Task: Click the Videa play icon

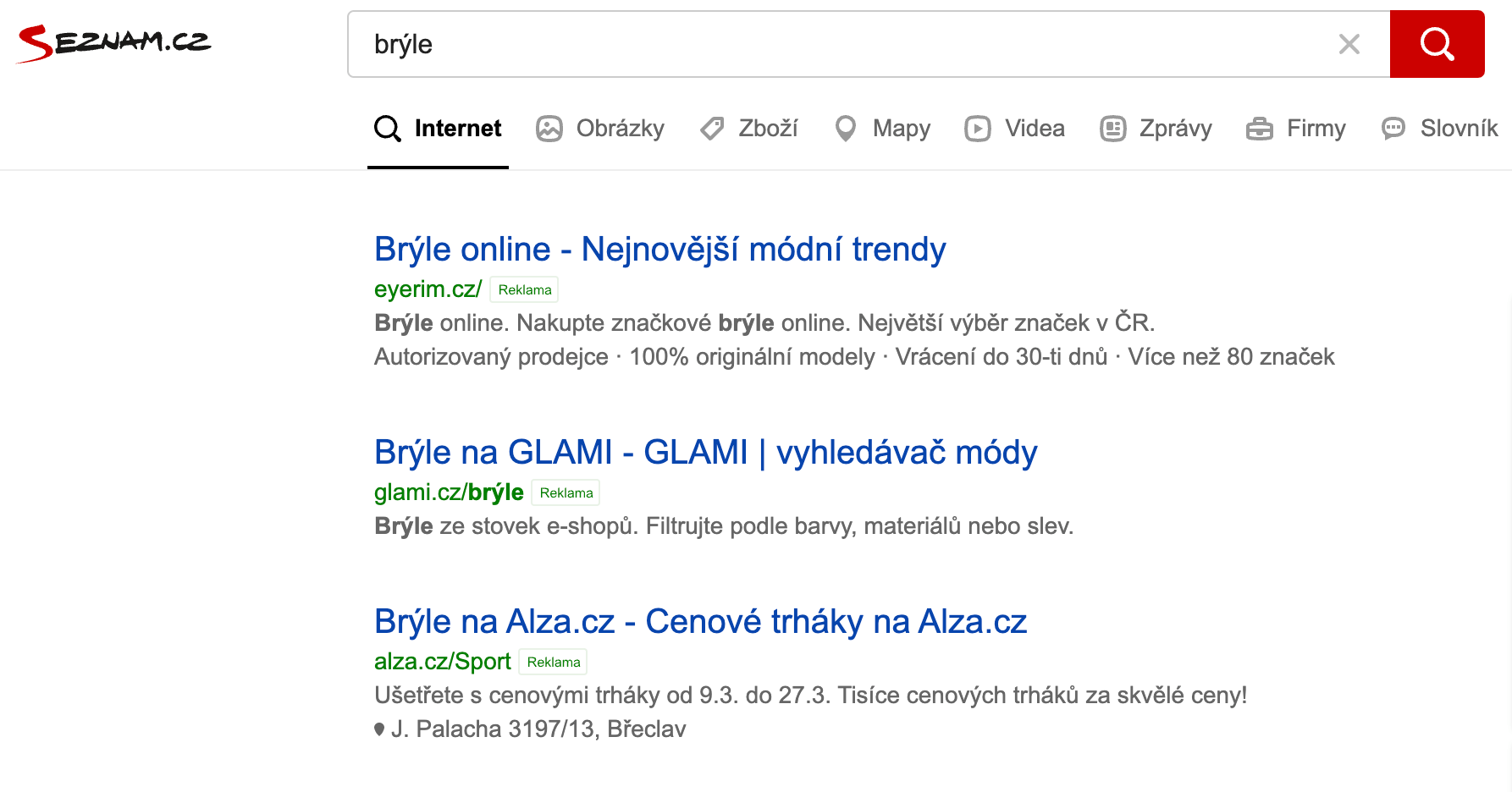Action: tap(978, 129)
